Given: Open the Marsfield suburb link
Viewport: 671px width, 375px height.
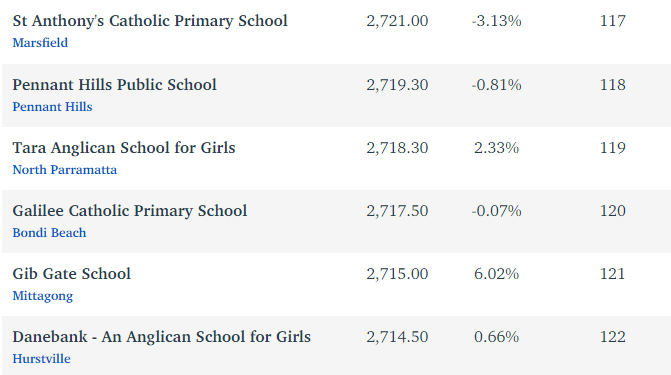Looking at the screenshot, I should (x=40, y=43).
